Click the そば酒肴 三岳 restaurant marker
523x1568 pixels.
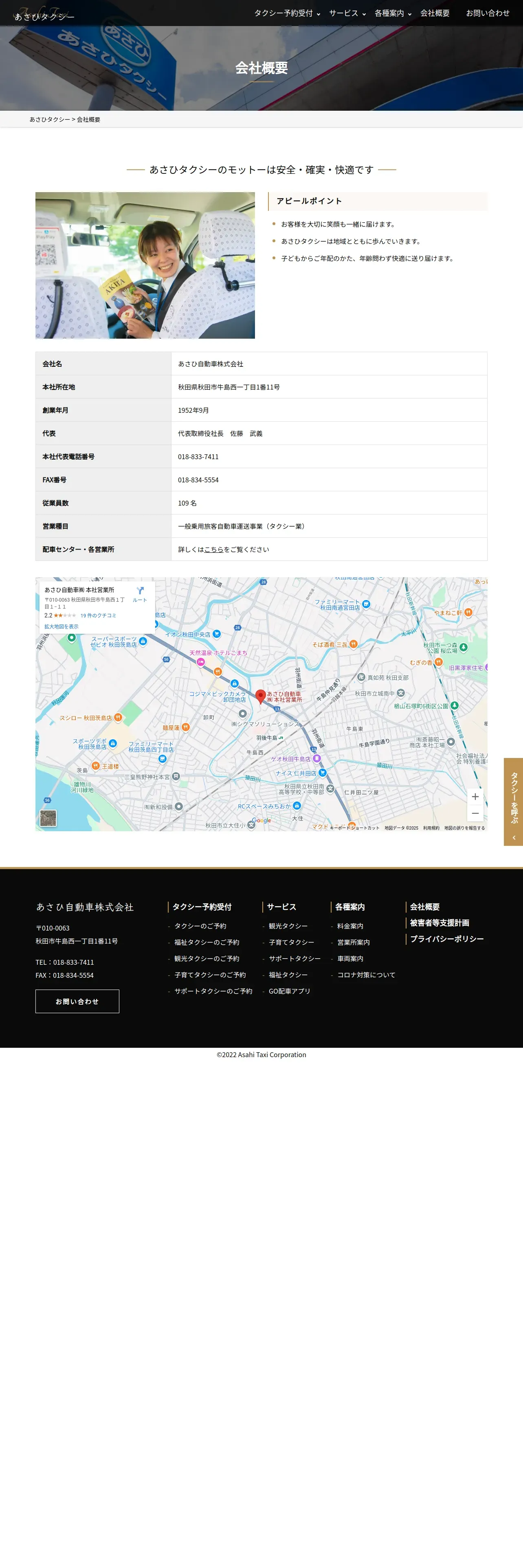(353, 644)
